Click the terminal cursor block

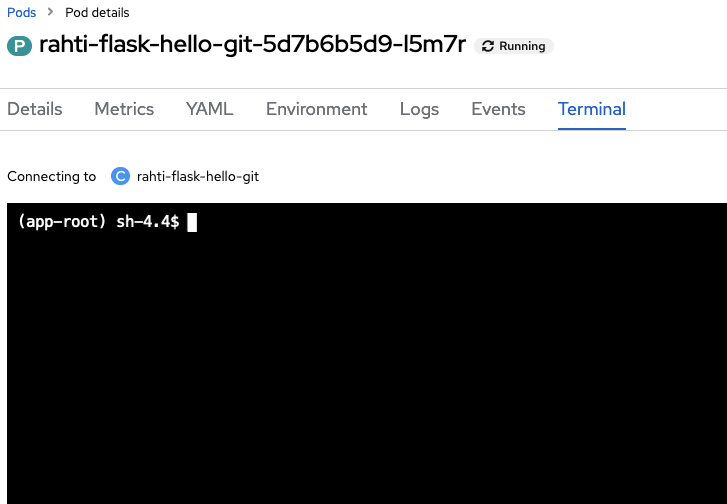pos(192,222)
